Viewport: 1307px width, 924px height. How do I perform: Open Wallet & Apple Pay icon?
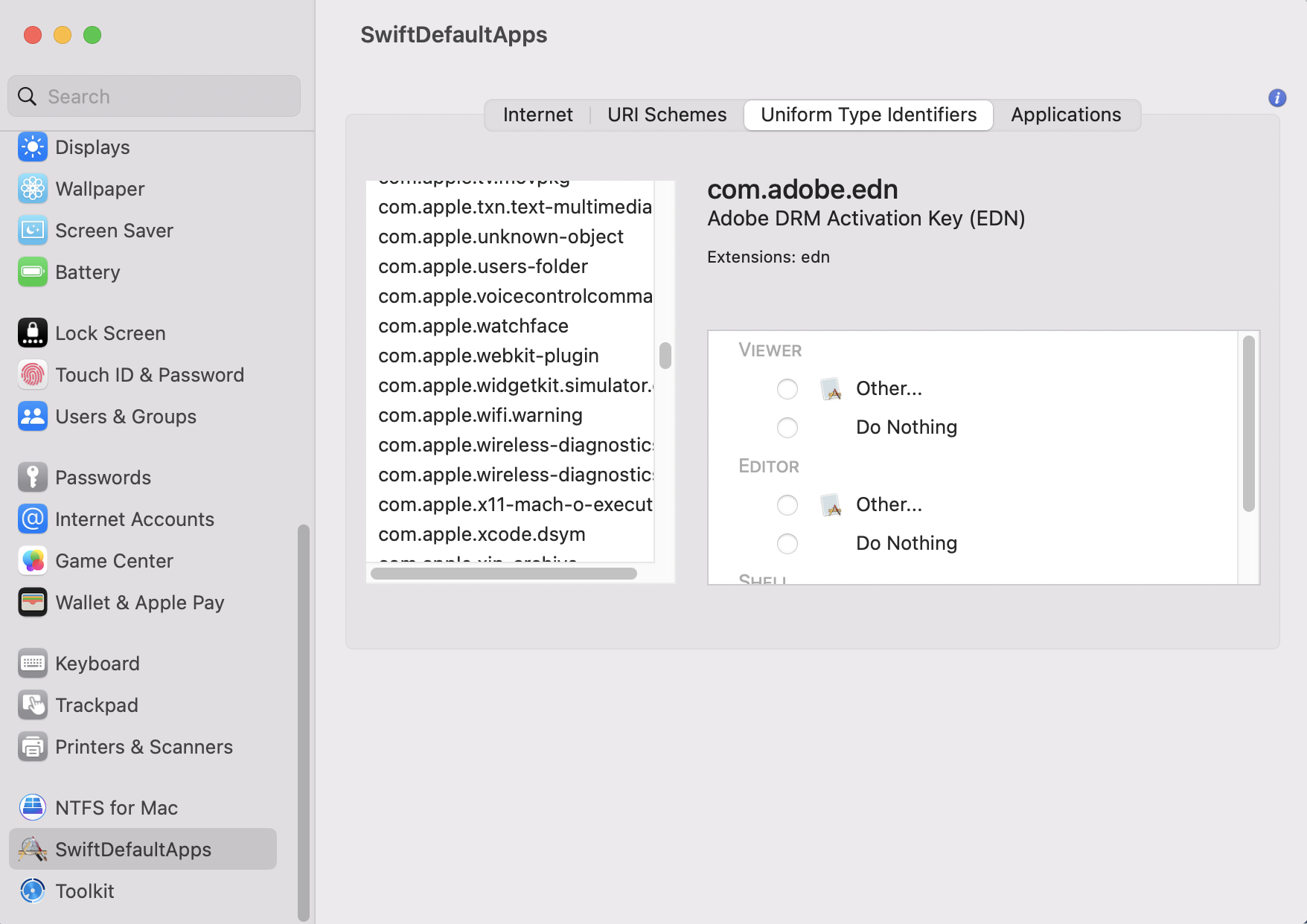(x=33, y=603)
